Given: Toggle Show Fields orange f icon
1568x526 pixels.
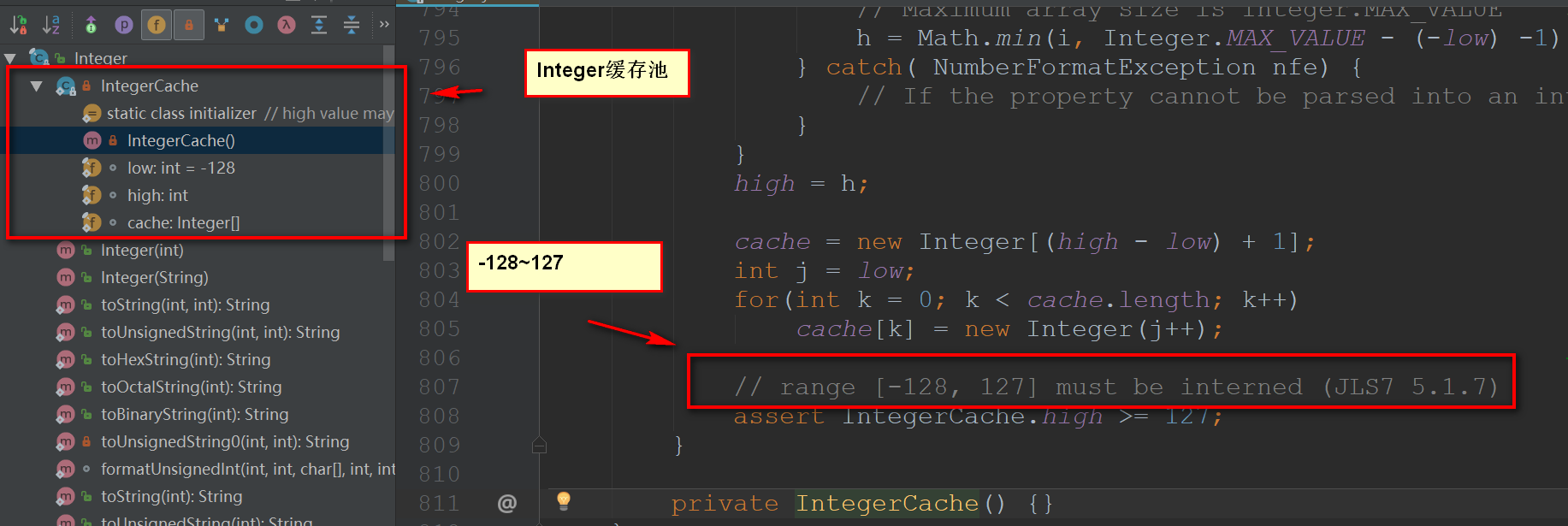Looking at the screenshot, I should (157, 25).
